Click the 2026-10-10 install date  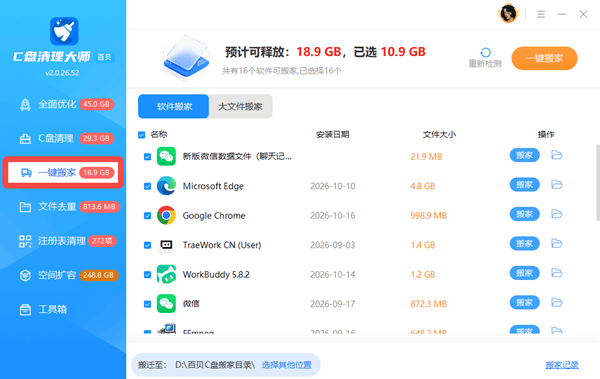333,186
